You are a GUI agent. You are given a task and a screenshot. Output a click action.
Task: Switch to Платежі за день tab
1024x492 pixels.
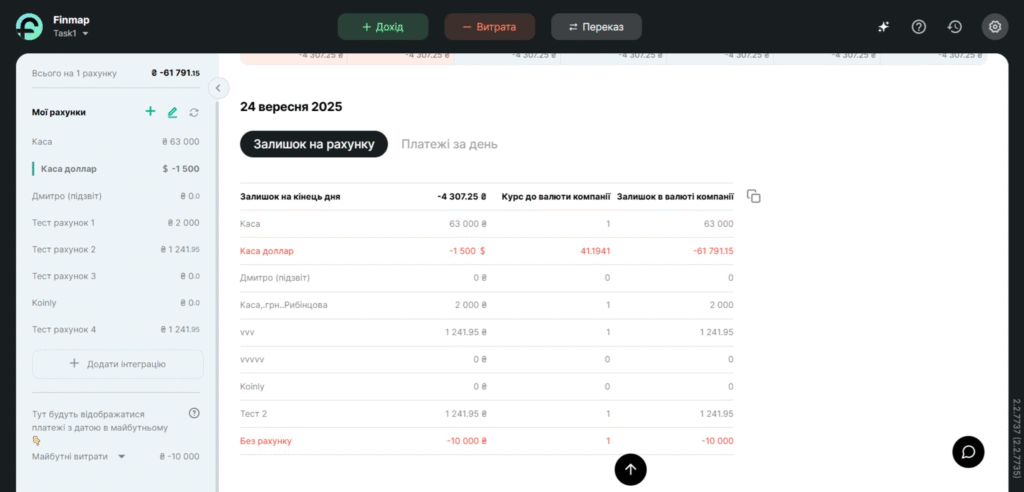tap(449, 144)
